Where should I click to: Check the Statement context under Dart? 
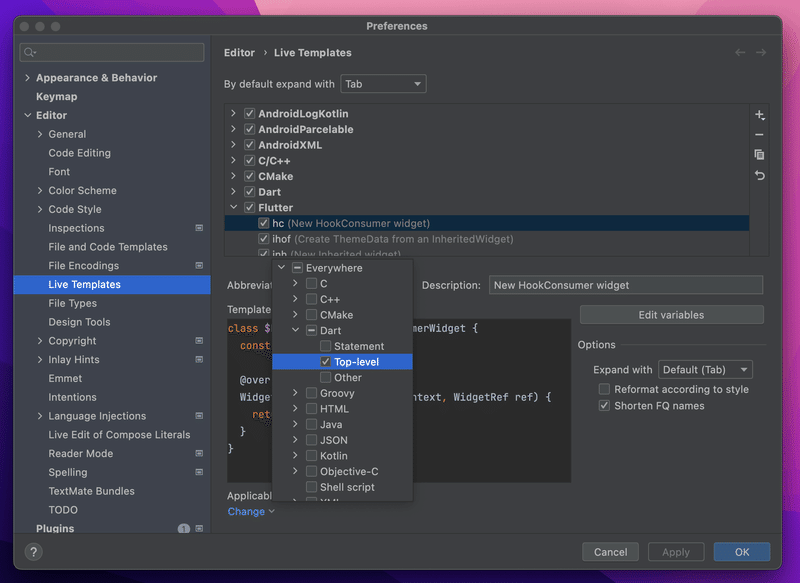tap(325, 346)
